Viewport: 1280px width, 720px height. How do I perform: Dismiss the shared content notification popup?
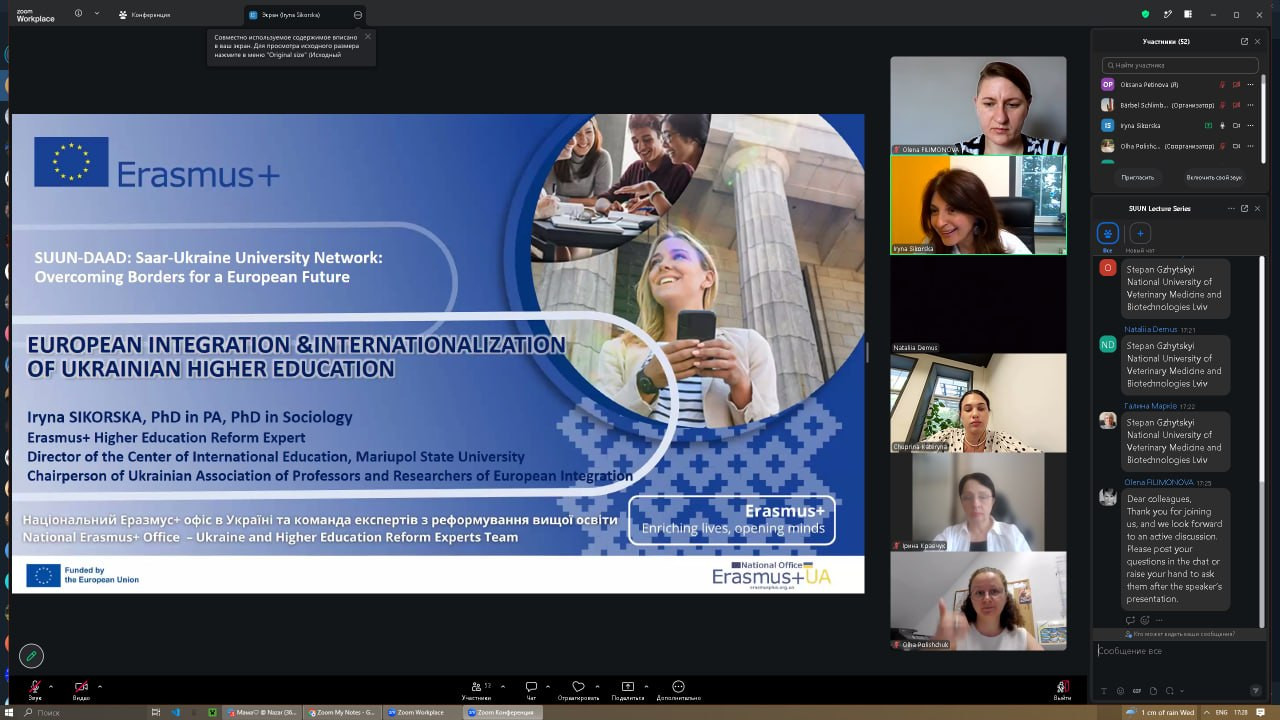(x=367, y=37)
